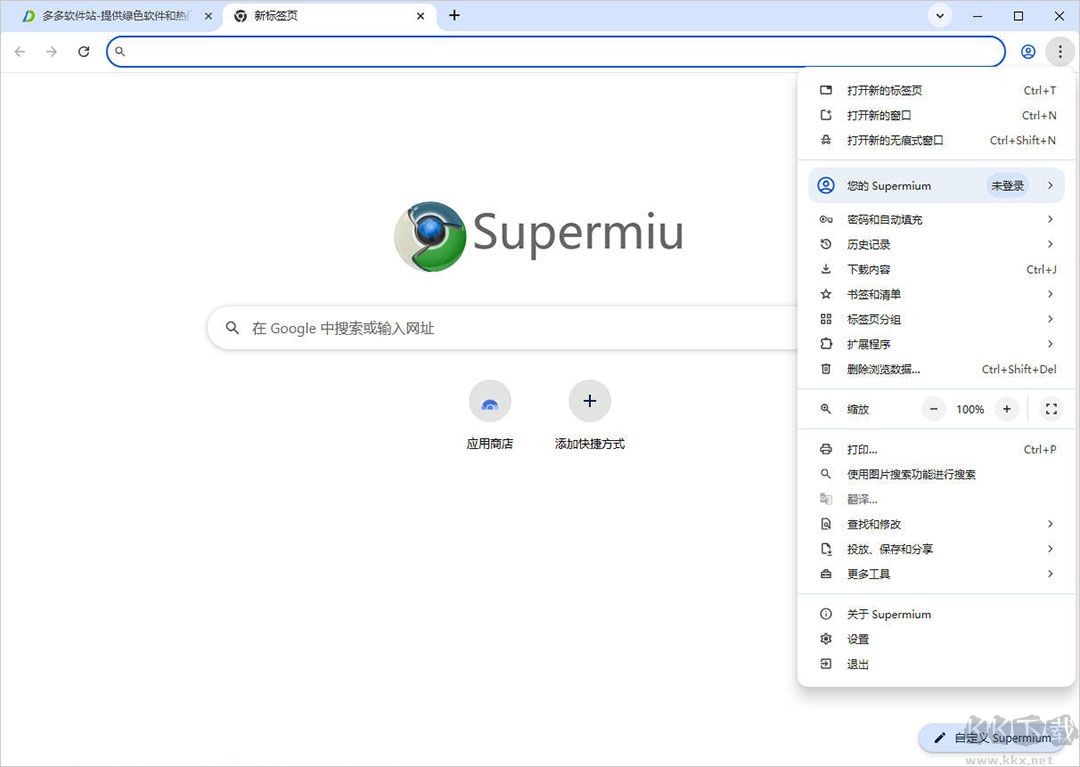
Task: Choose 打开新的窗口 menu entry
Action: [x=937, y=115]
